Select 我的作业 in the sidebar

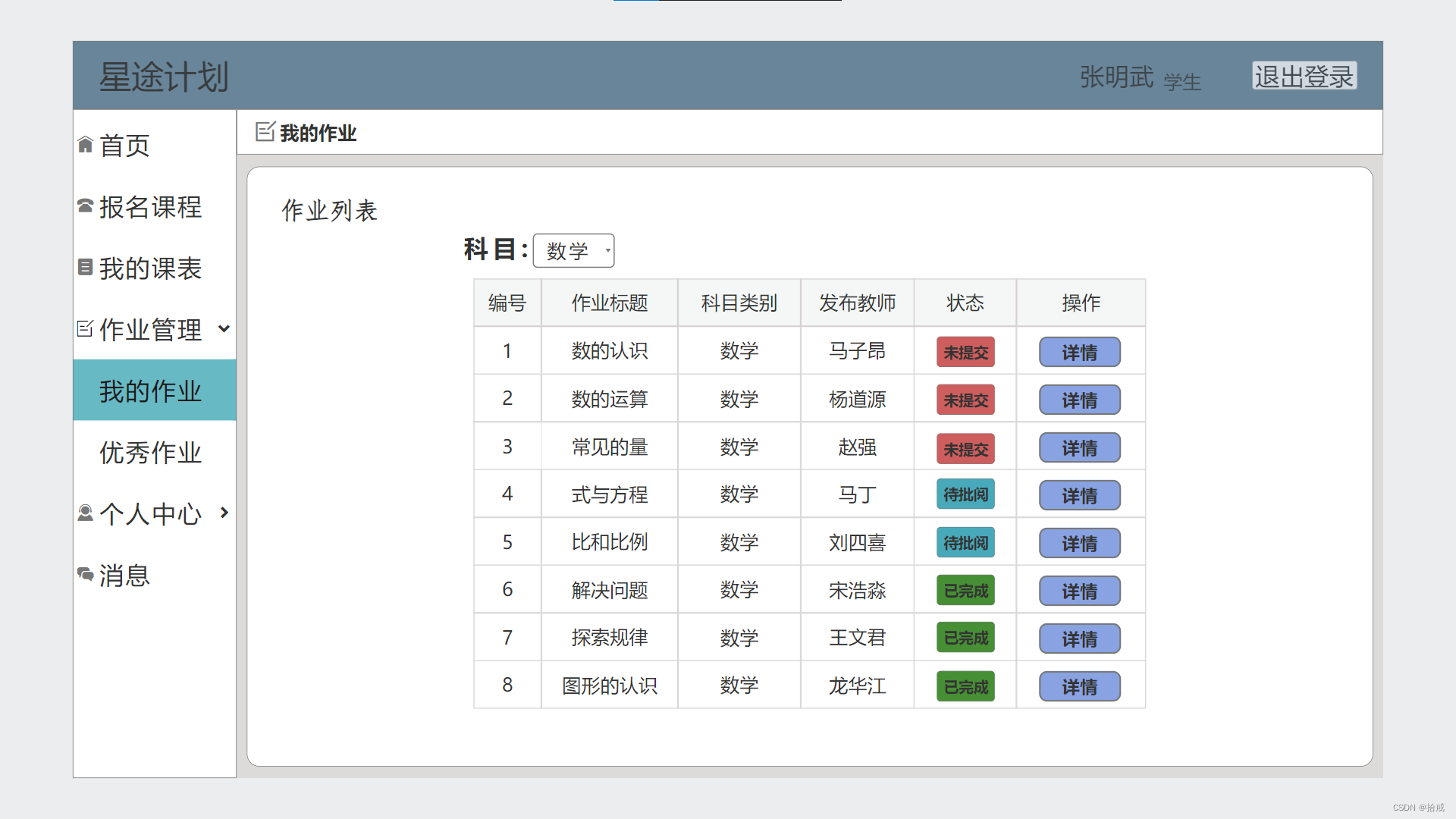(x=151, y=391)
